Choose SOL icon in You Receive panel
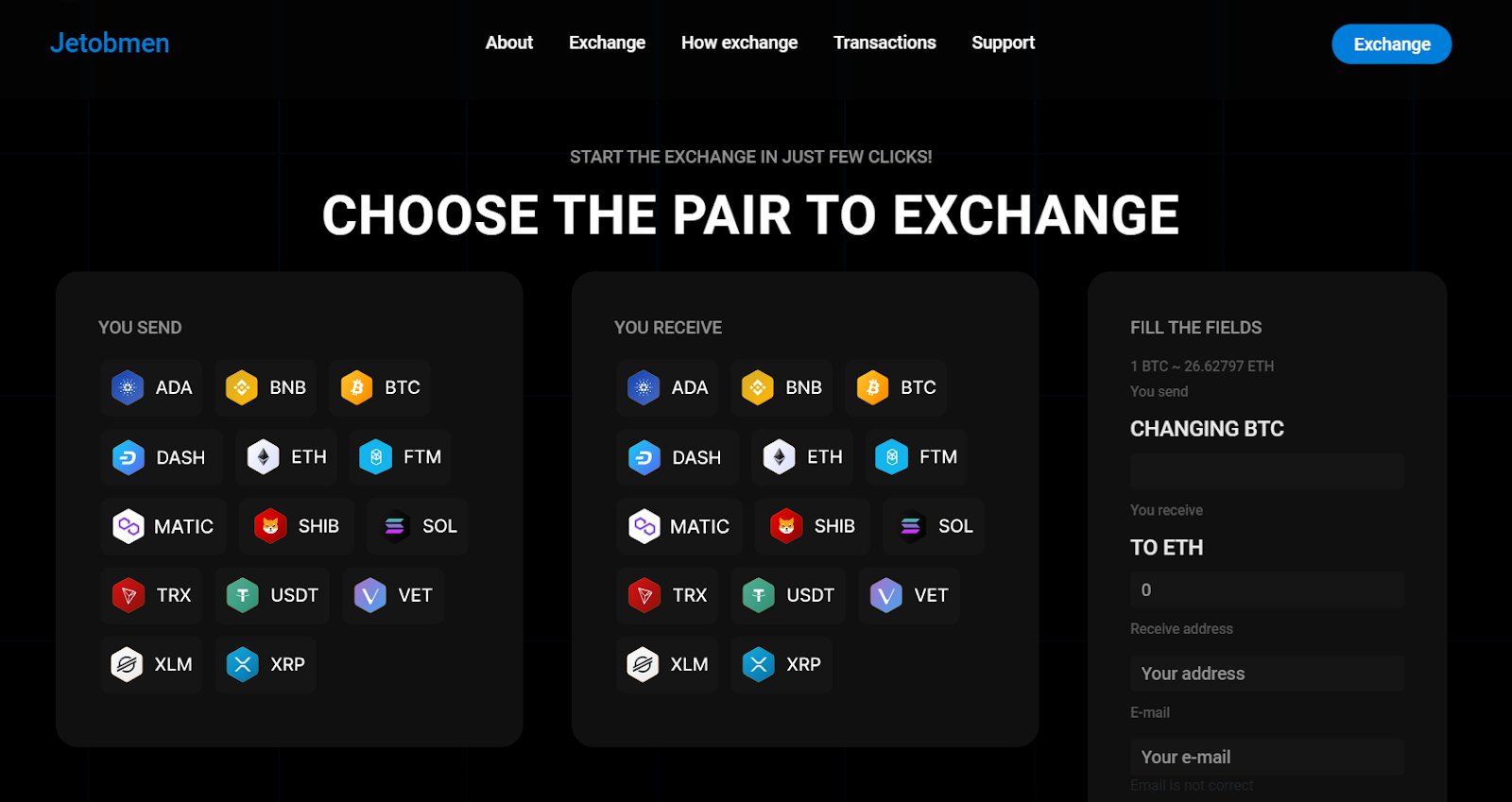The image size is (1512, 802). tap(910, 526)
